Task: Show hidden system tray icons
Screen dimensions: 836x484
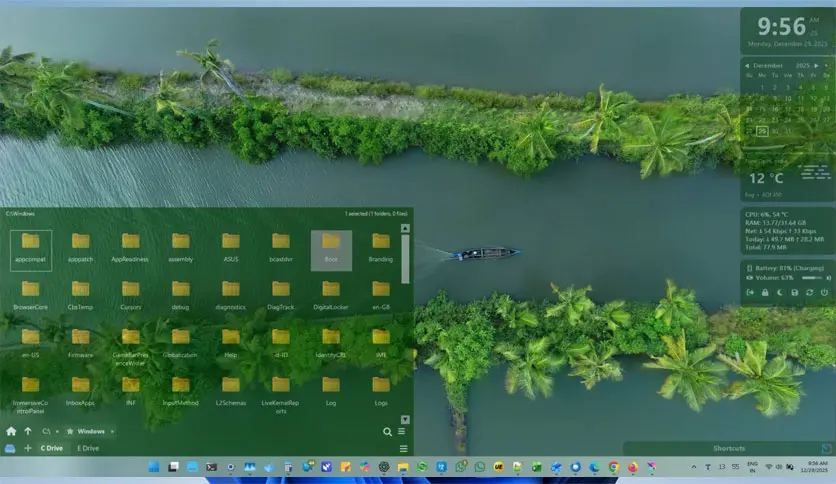Action: click(694, 467)
